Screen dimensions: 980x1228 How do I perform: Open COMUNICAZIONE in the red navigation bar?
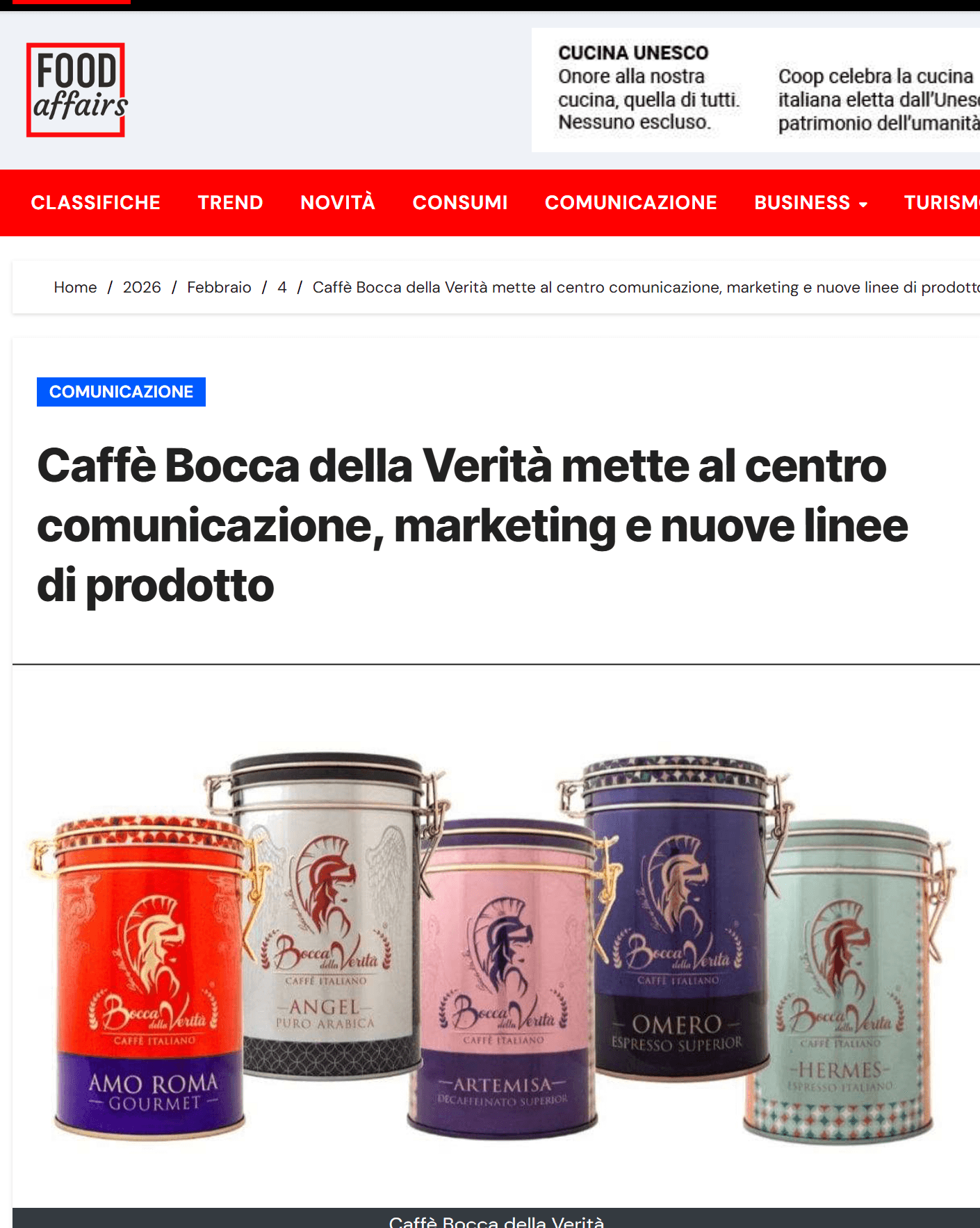[x=630, y=202]
